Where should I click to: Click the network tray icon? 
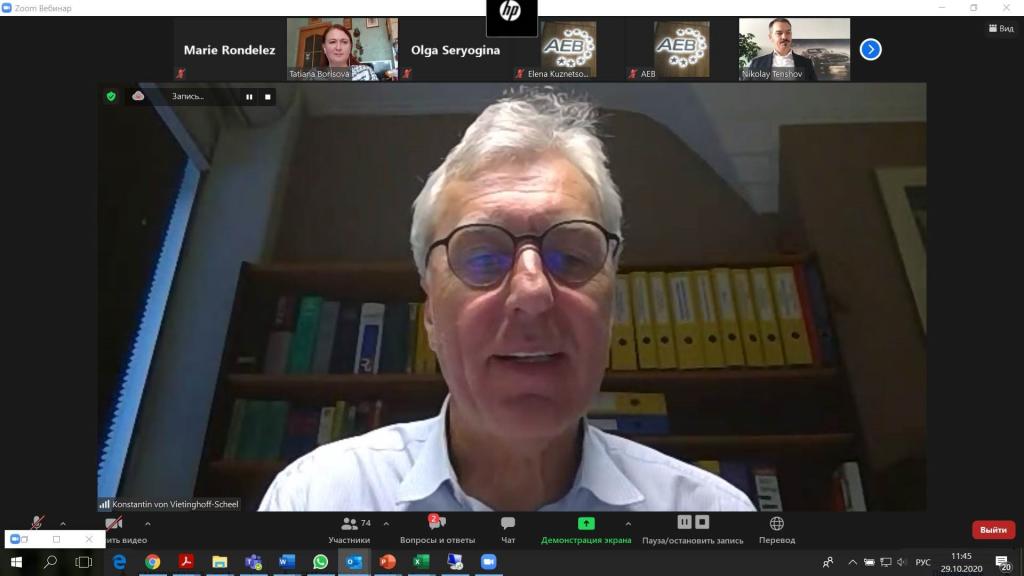coord(886,562)
